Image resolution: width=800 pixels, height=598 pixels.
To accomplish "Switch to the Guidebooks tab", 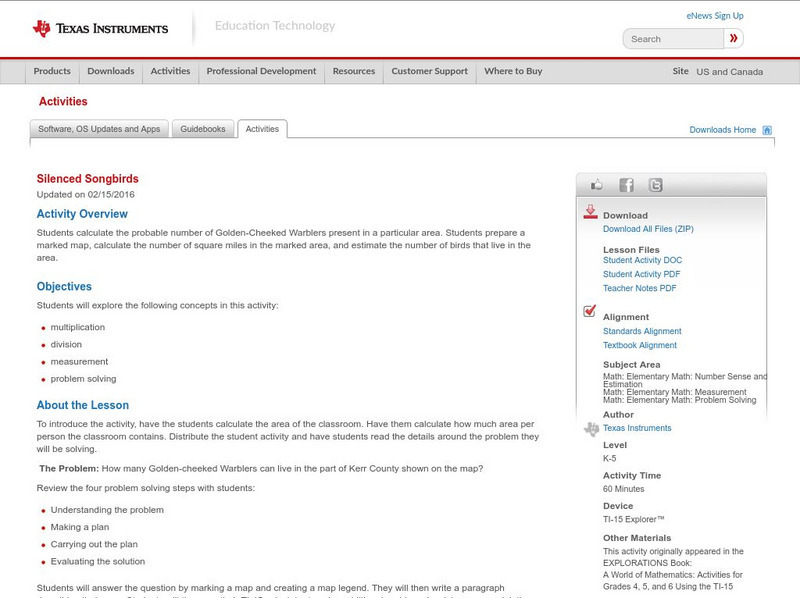I will tap(202, 128).
